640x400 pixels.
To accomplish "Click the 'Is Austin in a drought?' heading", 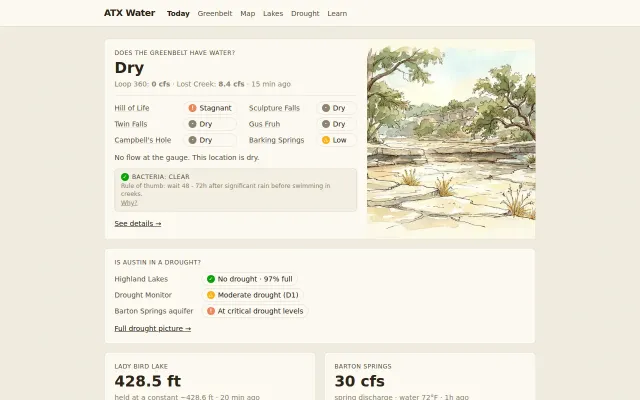I will pos(158,262).
